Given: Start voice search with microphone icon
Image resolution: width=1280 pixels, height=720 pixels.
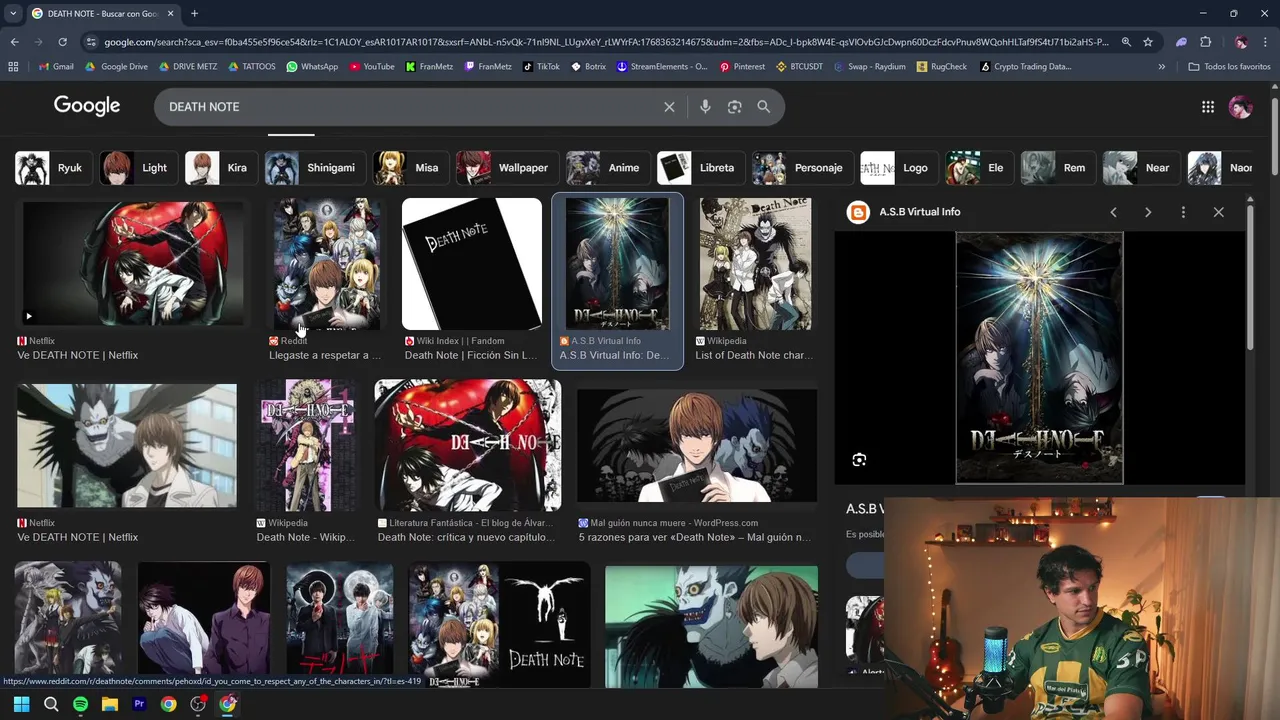Looking at the screenshot, I should [x=705, y=107].
